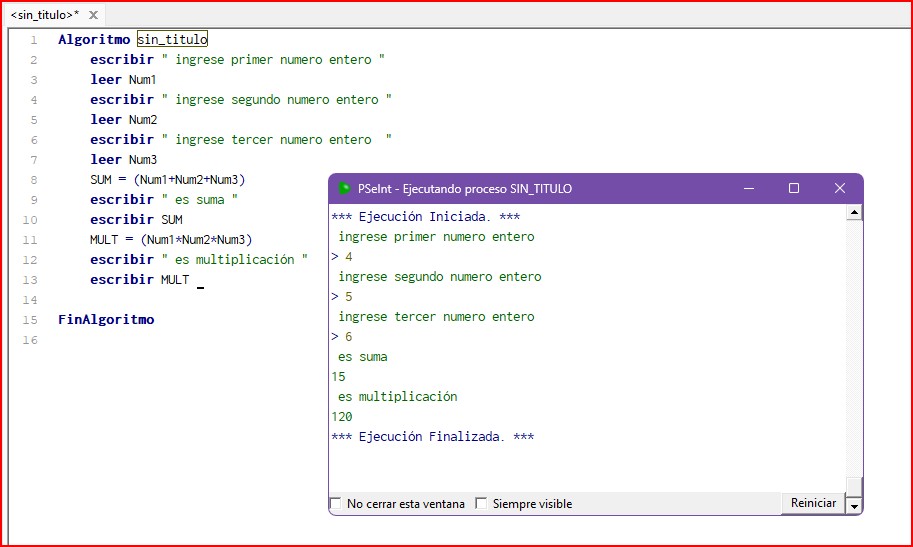Click the console scrollbar up arrow

pyautogui.click(x=853, y=212)
